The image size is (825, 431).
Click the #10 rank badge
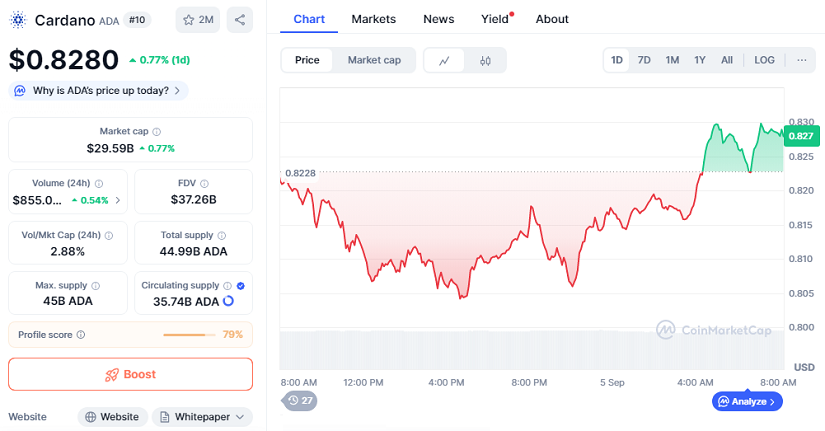137,20
